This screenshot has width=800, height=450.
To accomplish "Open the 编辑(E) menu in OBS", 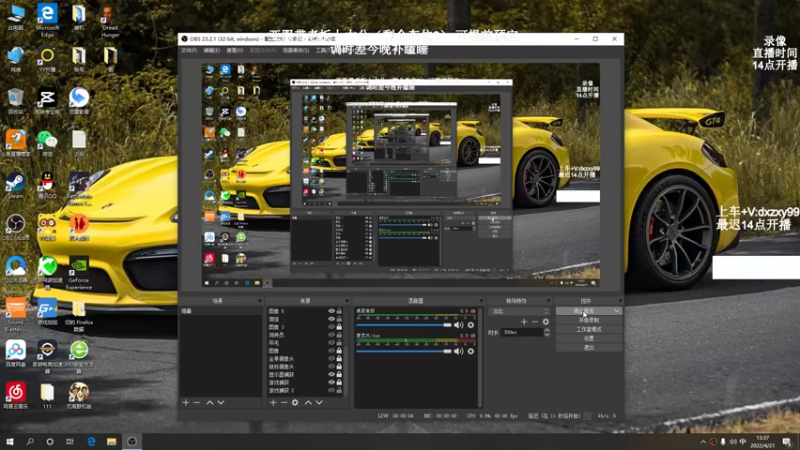I will [x=212, y=51].
